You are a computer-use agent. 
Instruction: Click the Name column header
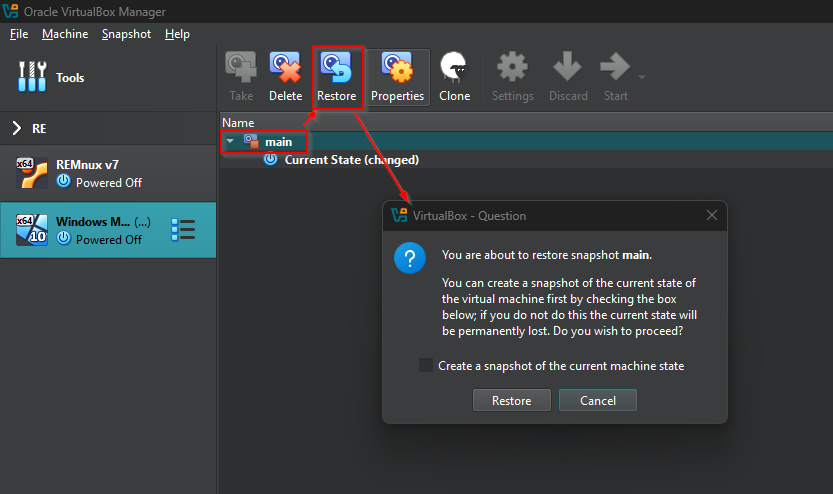526,123
